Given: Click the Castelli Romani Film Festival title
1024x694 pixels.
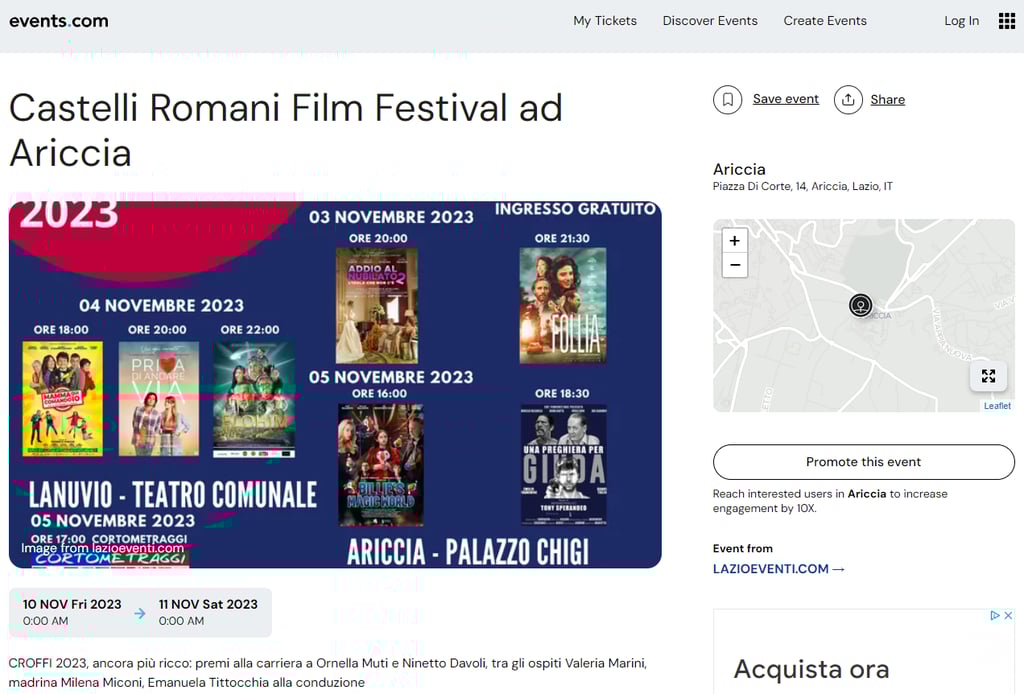Looking at the screenshot, I should click(285, 130).
